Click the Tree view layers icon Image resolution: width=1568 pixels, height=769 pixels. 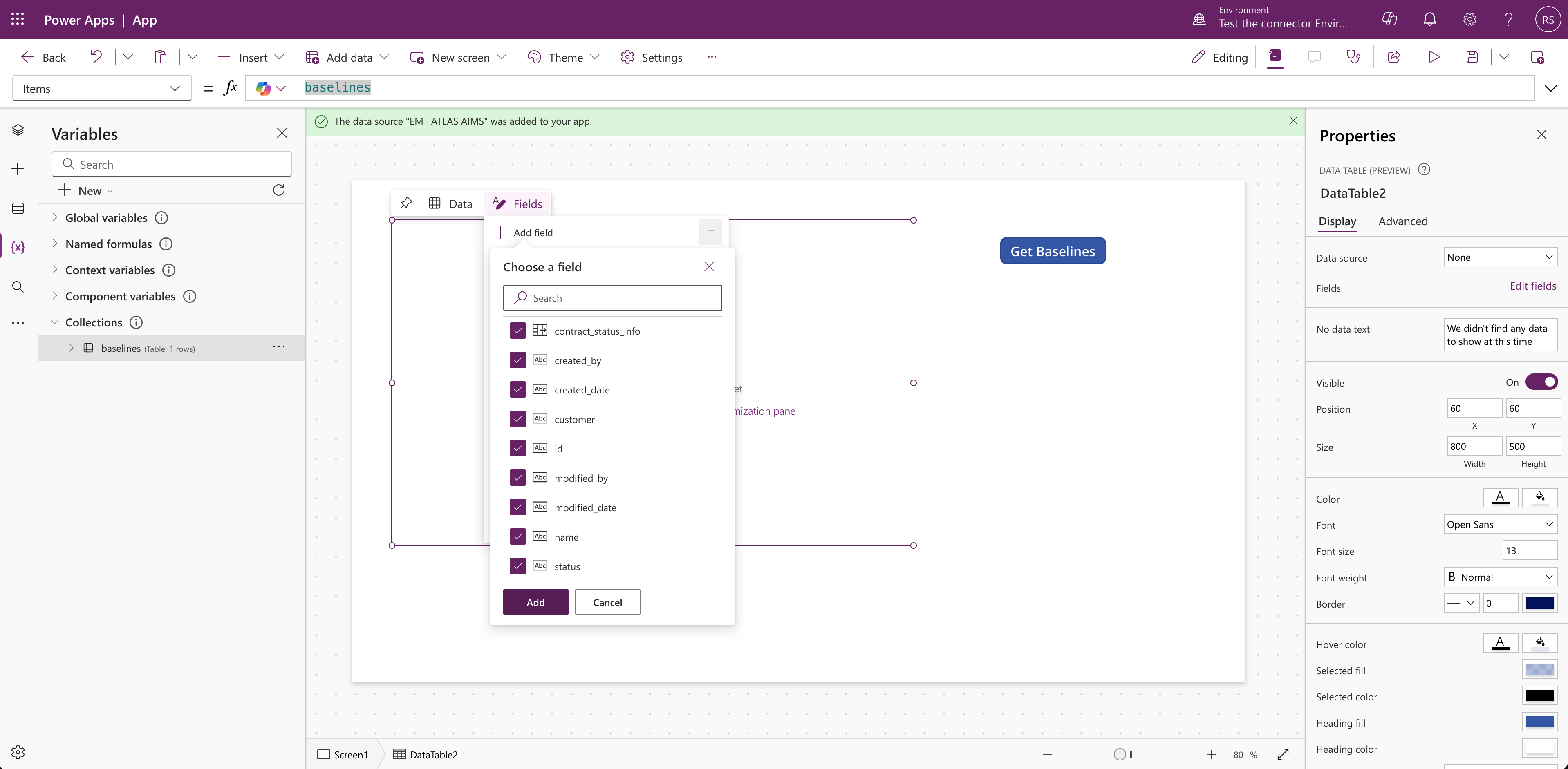(18, 130)
